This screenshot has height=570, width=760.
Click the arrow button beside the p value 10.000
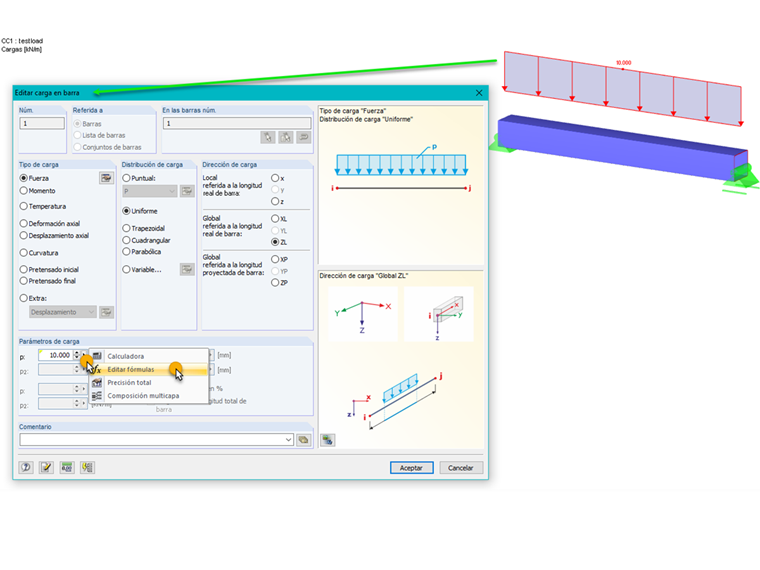coord(84,355)
